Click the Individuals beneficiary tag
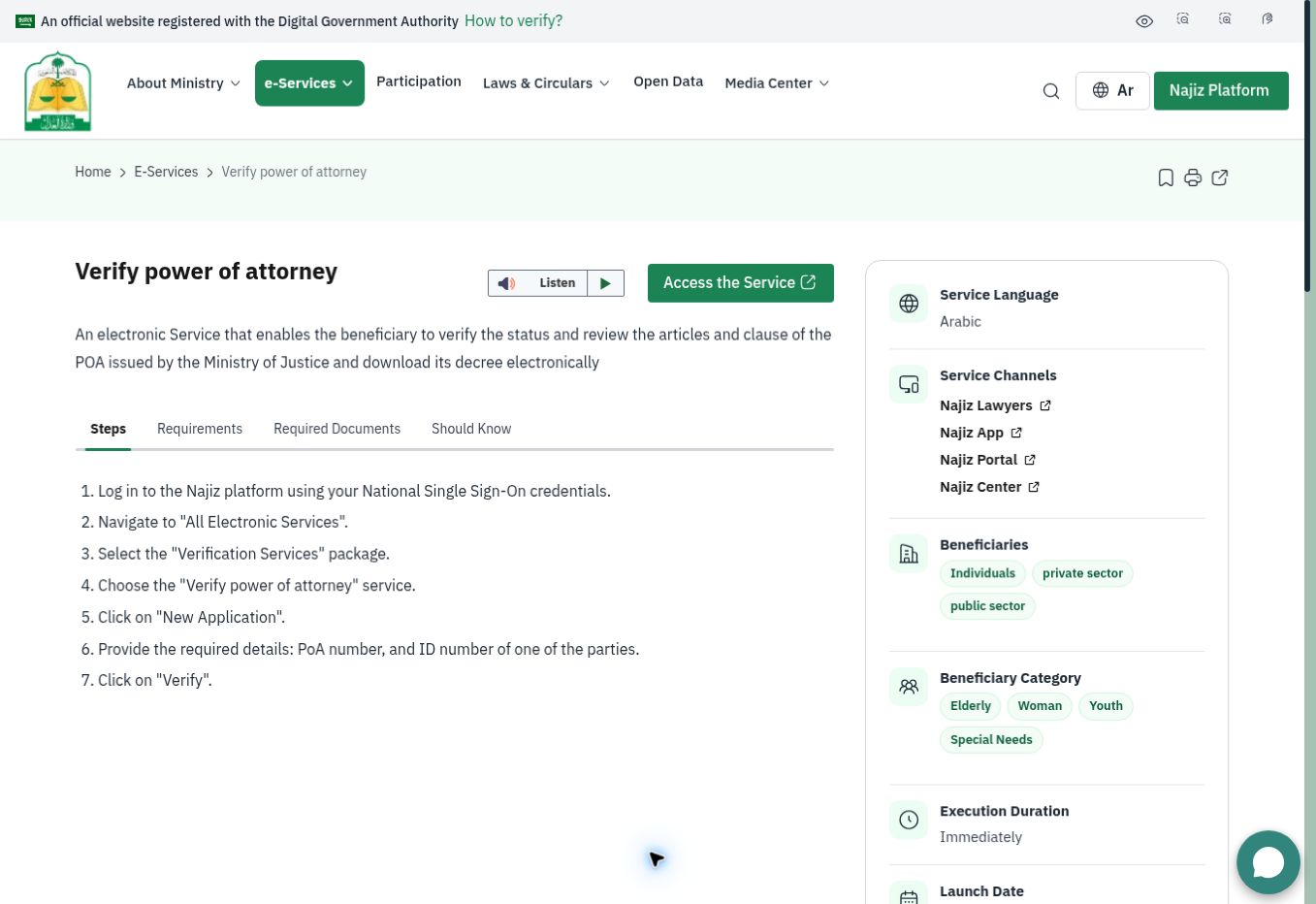1316x904 pixels. pos(982,573)
